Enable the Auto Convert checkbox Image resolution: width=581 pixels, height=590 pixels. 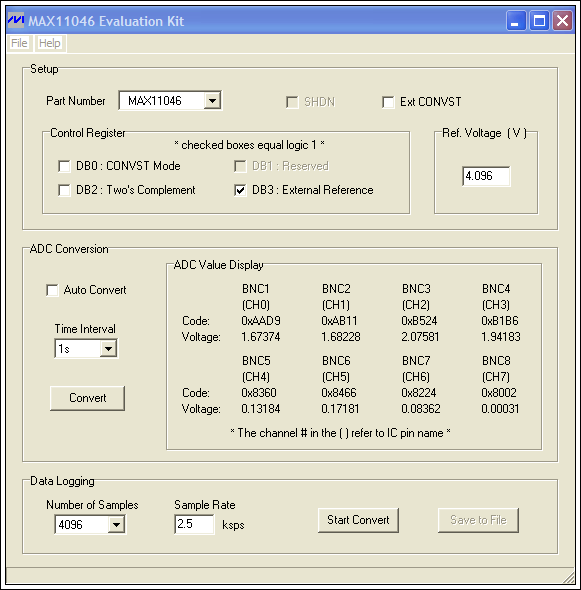(52, 290)
